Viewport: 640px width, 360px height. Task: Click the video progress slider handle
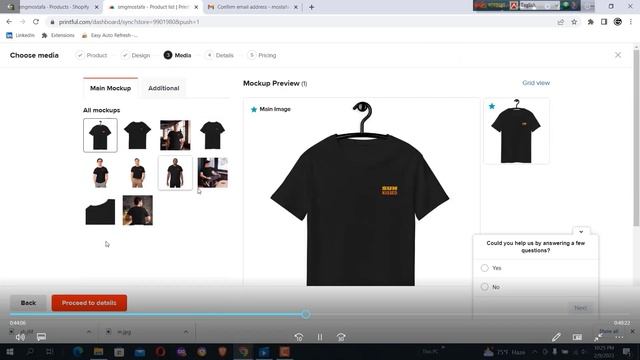point(306,314)
